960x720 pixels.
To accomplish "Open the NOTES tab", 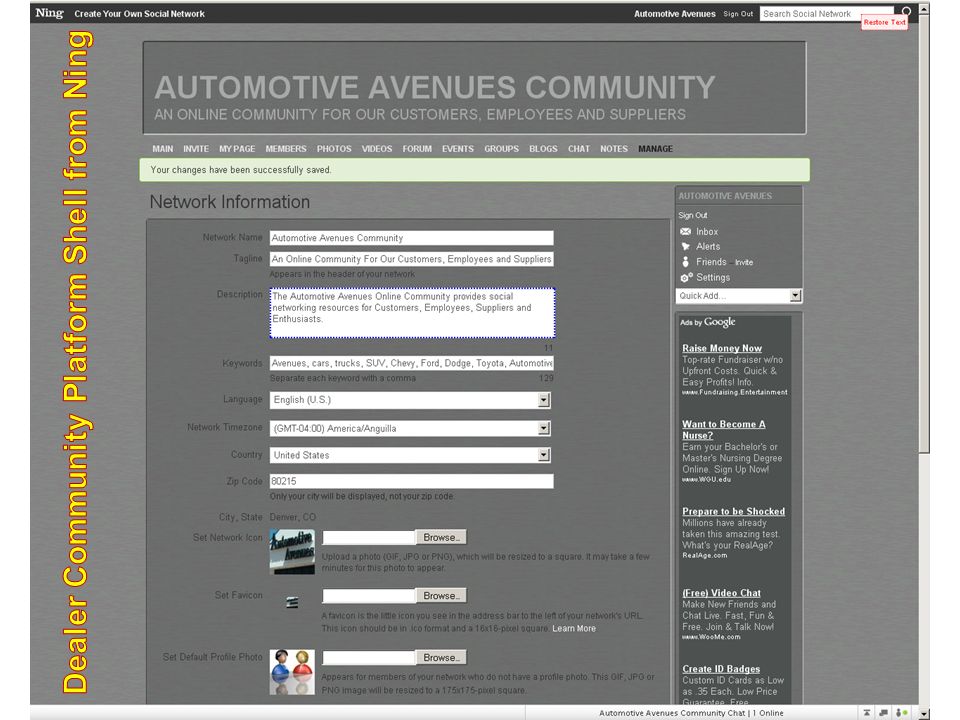I will click(613, 149).
